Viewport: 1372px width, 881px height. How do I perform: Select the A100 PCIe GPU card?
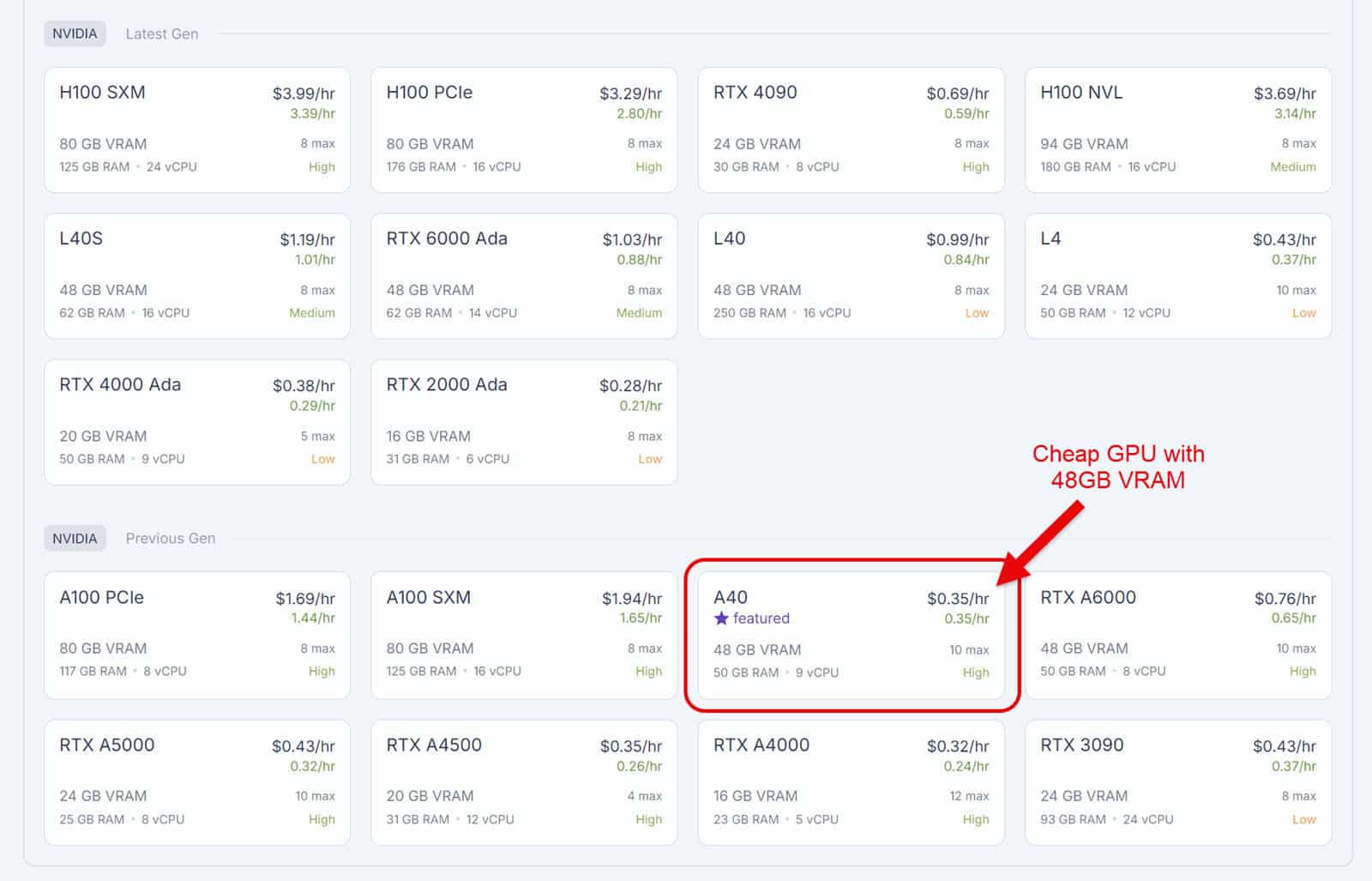[x=197, y=635]
